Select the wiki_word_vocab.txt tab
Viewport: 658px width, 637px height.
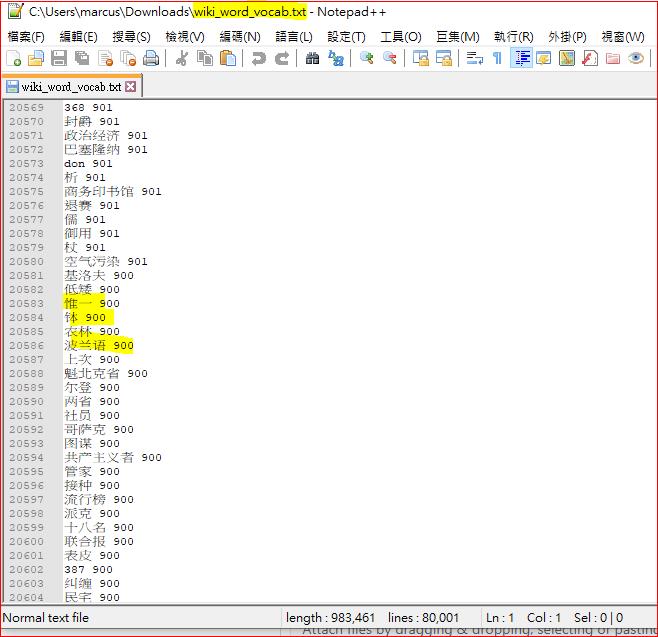71,87
